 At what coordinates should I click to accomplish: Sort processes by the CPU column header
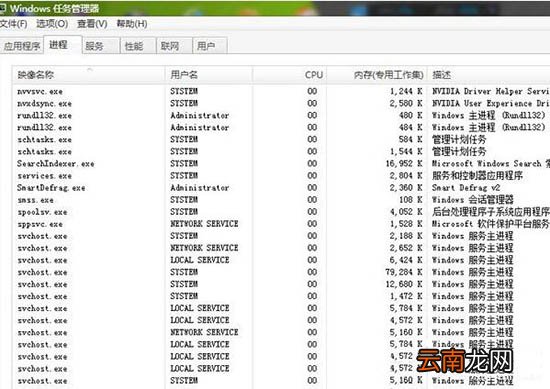pos(289,75)
